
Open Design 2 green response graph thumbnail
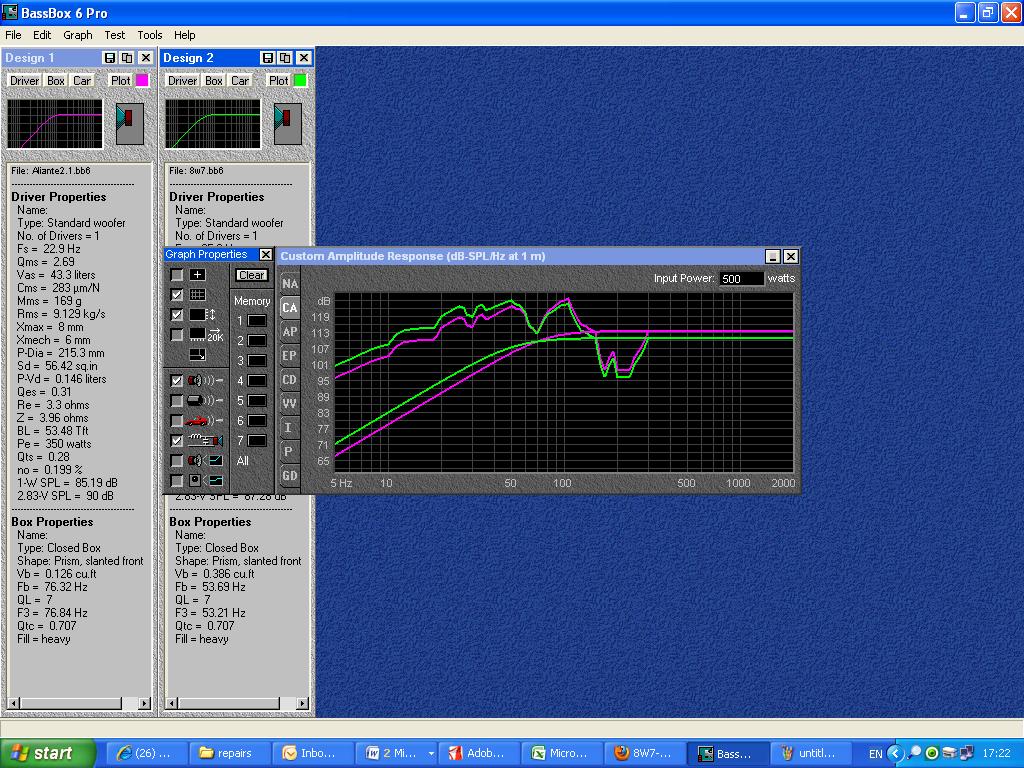point(213,123)
